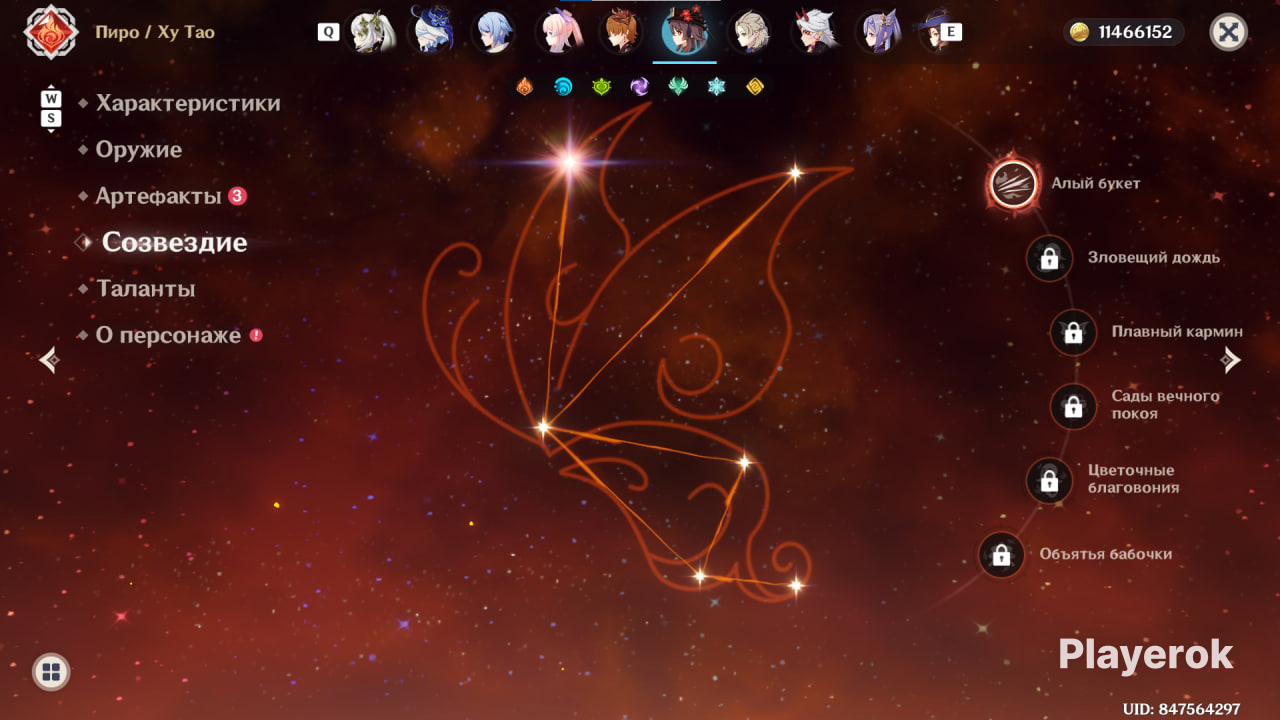Open the four-square grid menu button
This screenshot has width=1280, height=720.
coord(51,671)
